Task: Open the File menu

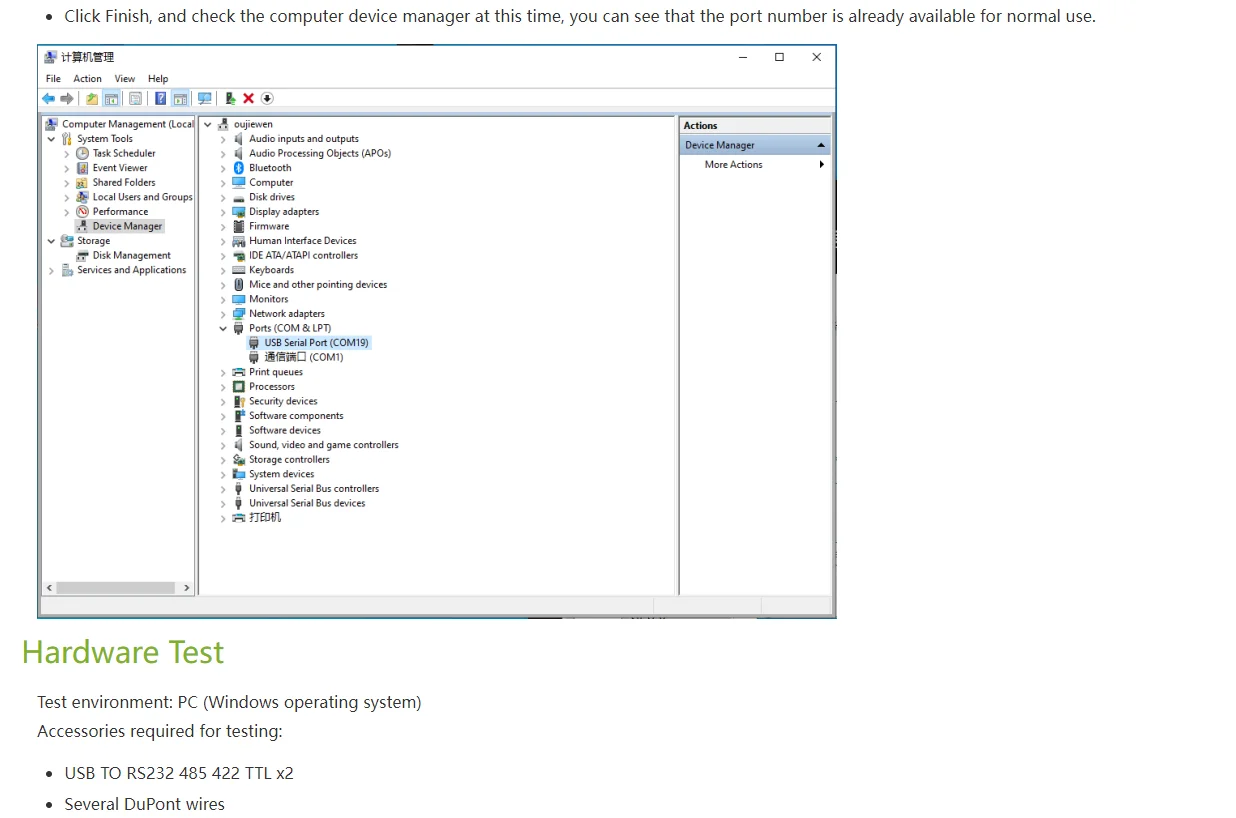Action: point(53,78)
